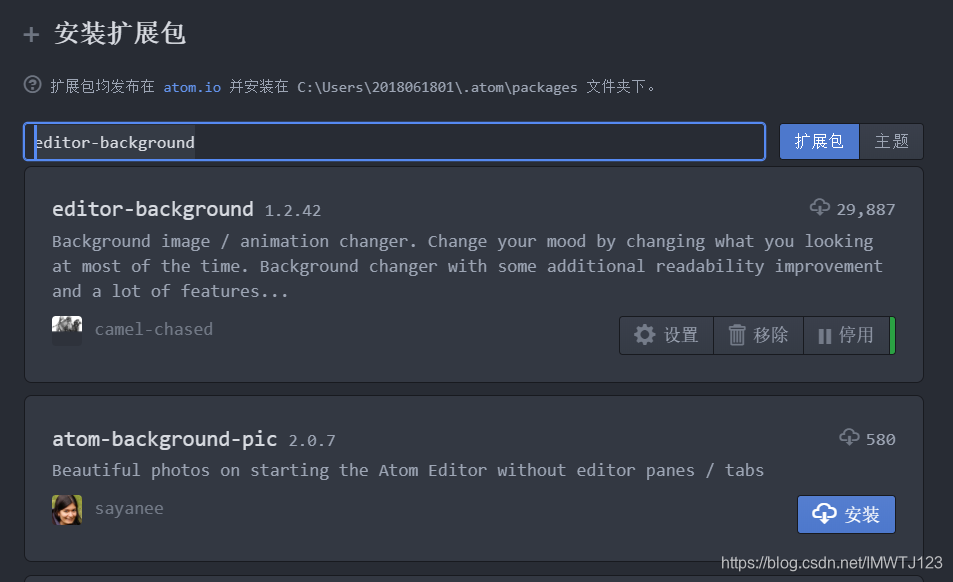The width and height of the screenshot is (953, 582).
Task: Click the download cloud icon beside 29,887
Action: 819,208
